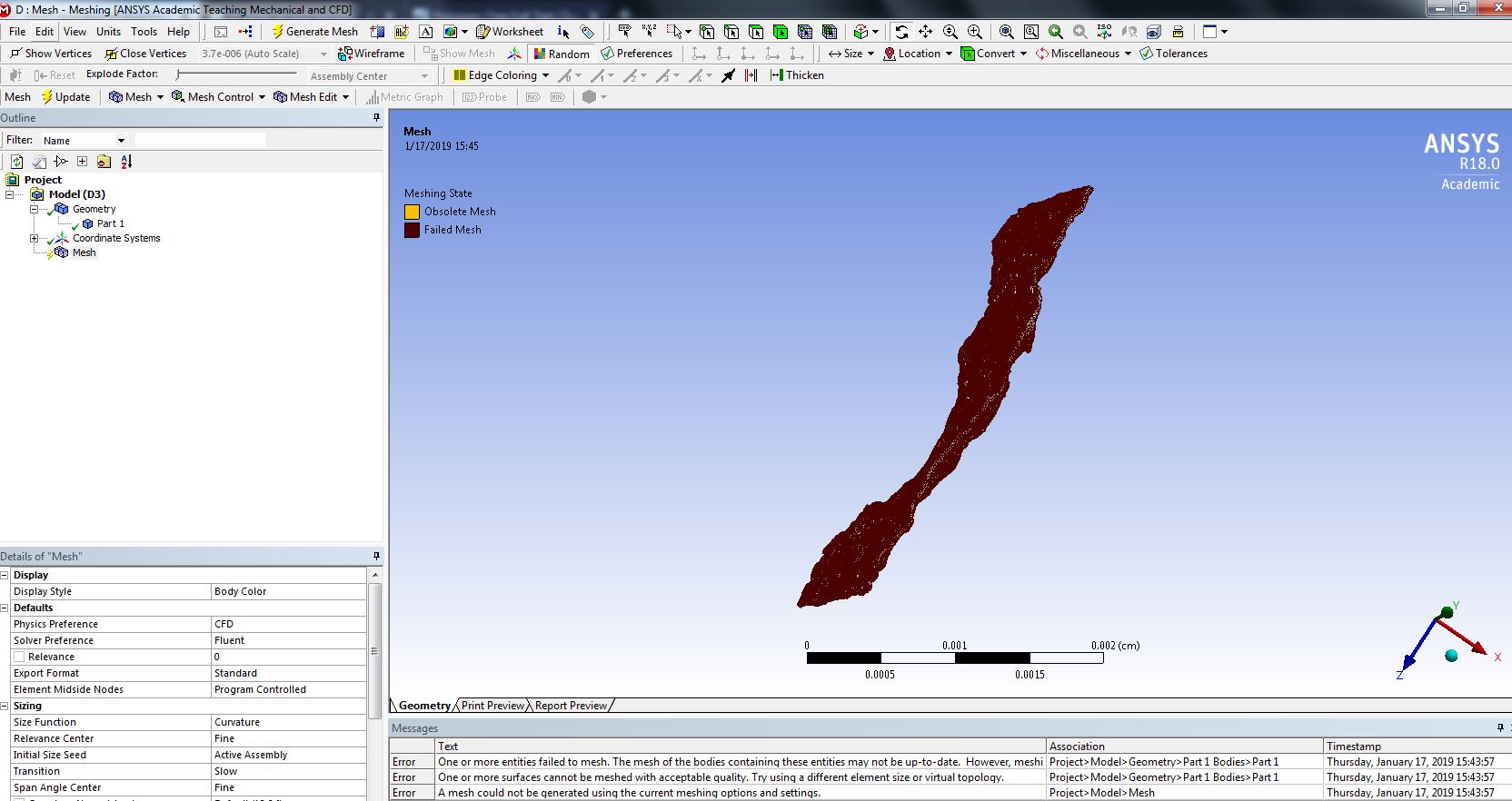Open the Tools menu
Viewport: 1512px width, 801px height.
[x=144, y=32]
